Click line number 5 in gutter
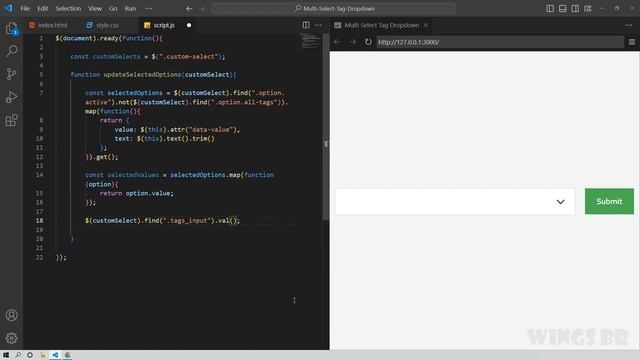This screenshot has height=360, width=640. [x=41, y=75]
